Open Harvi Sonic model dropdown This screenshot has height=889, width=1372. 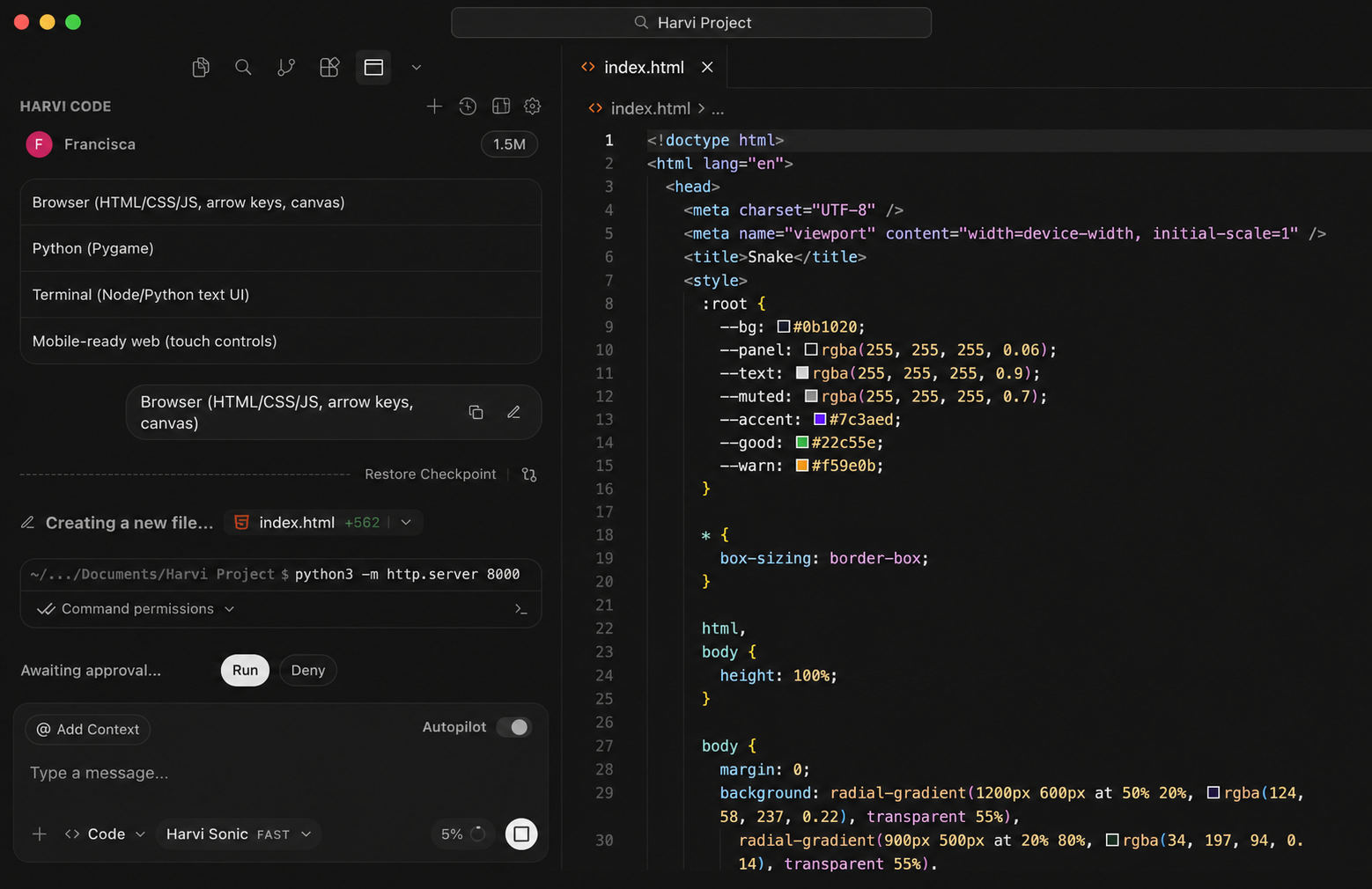(x=239, y=834)
